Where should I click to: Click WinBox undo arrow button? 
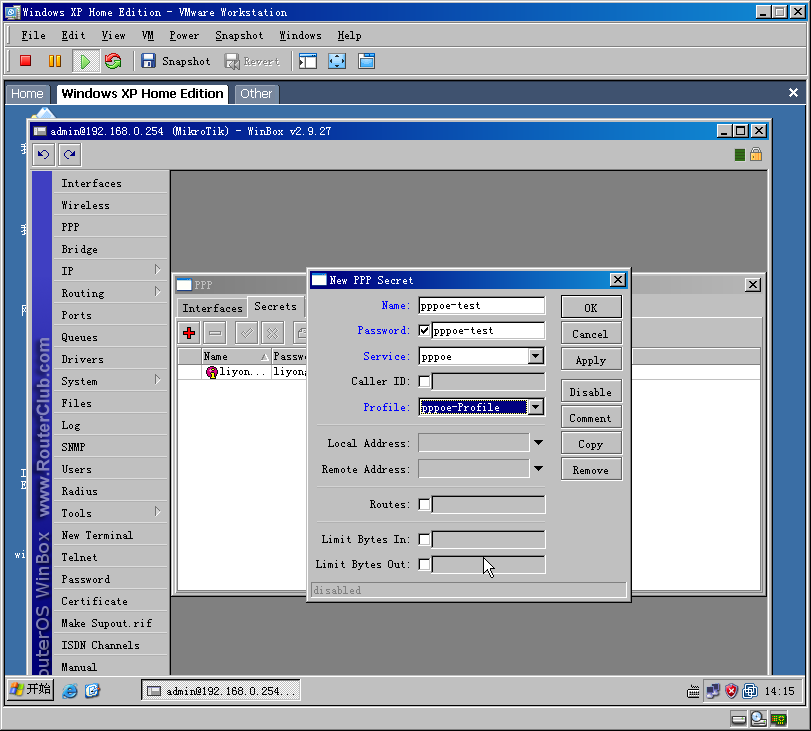tap(43, 154)
